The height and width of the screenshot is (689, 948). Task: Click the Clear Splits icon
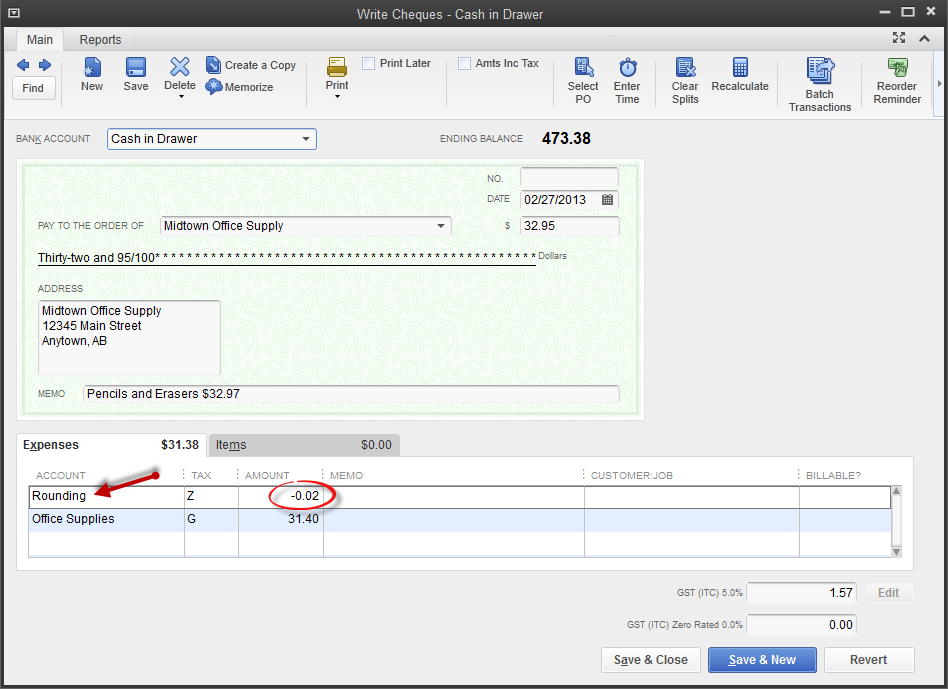pyautogui.click(x=685, y=67)
